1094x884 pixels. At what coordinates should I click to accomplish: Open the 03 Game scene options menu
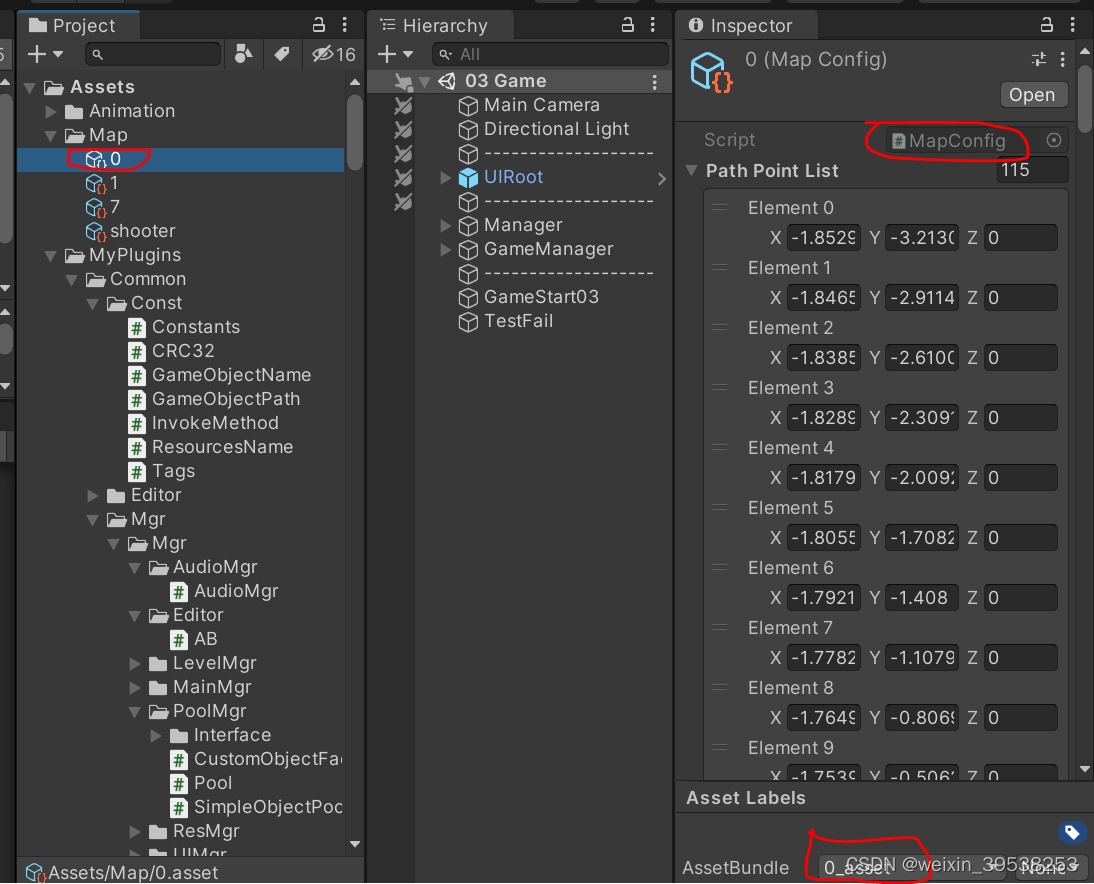(x=654, y=82)
